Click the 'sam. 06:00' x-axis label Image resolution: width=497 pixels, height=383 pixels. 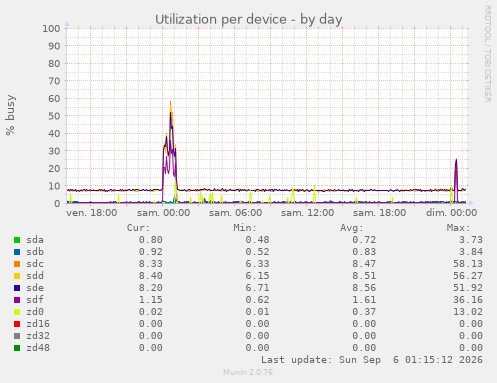click(x=236, y=213)
